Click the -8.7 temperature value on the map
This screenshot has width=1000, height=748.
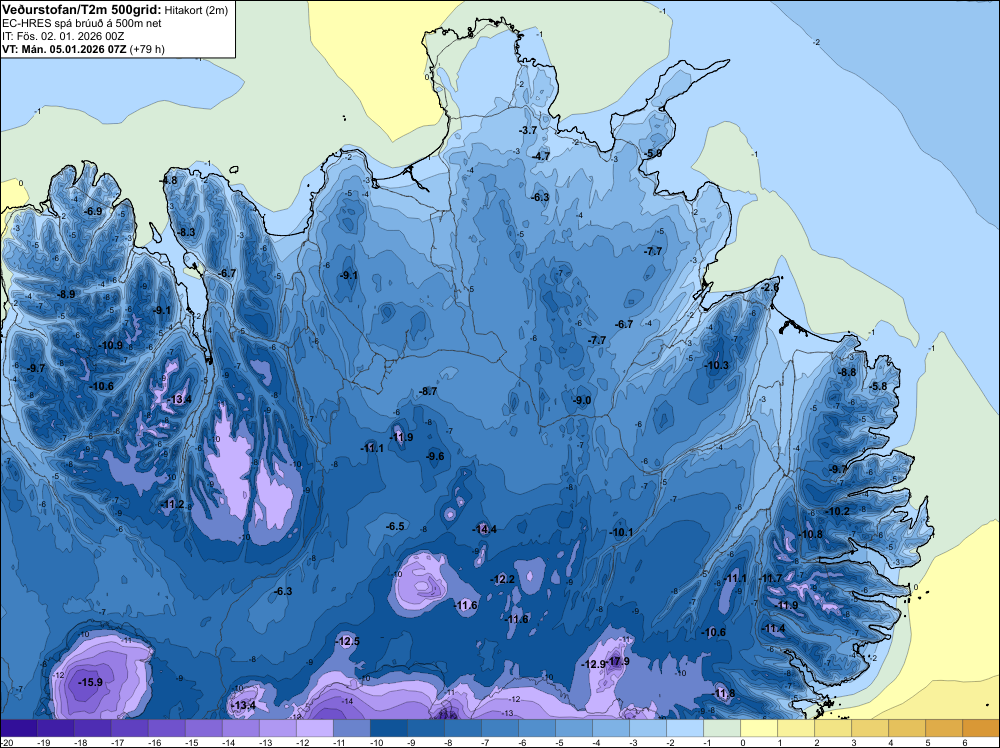pyautogui.click(x=427, y=391)
